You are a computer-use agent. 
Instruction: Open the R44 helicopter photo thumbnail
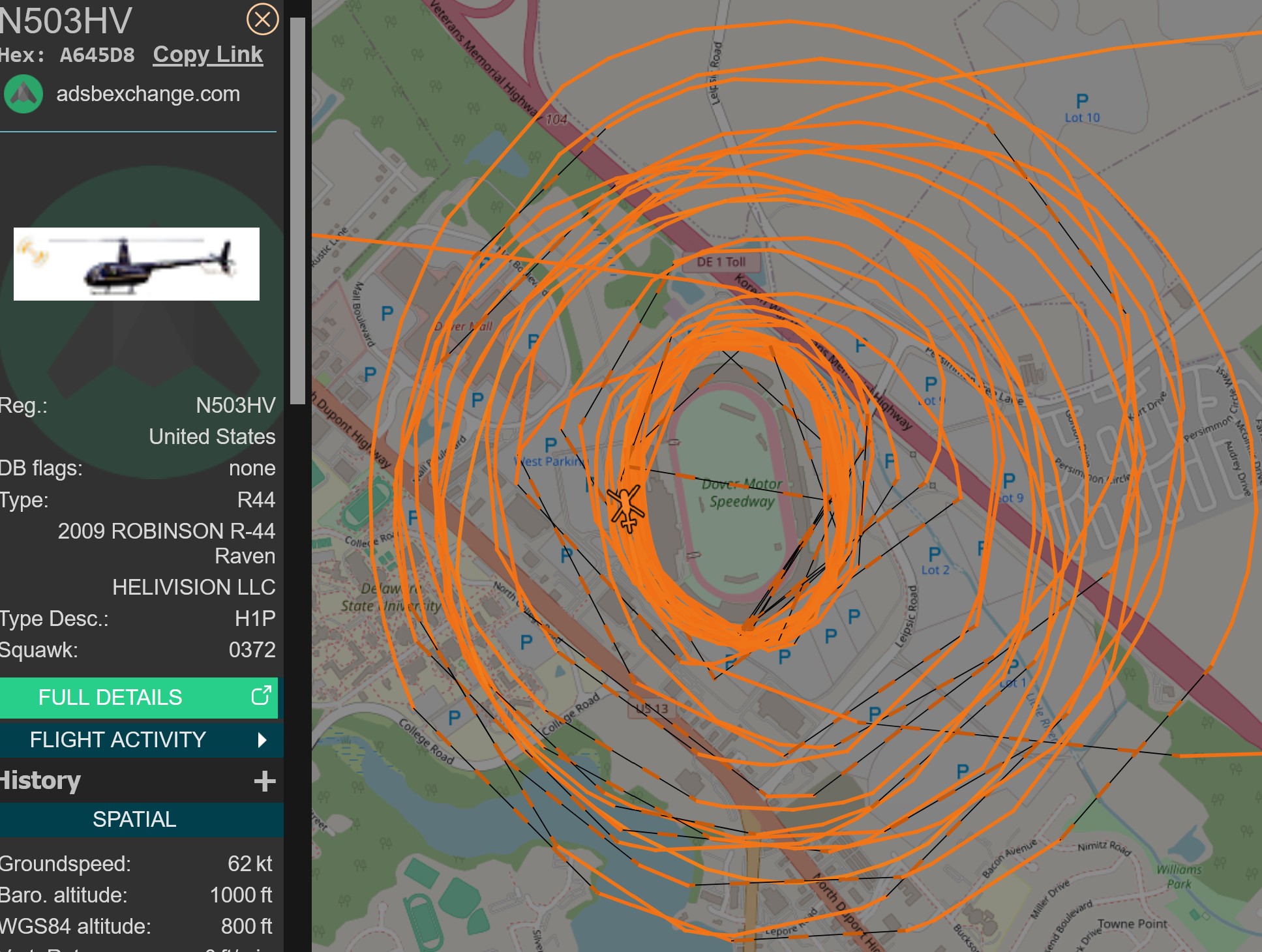coord(136,264)
